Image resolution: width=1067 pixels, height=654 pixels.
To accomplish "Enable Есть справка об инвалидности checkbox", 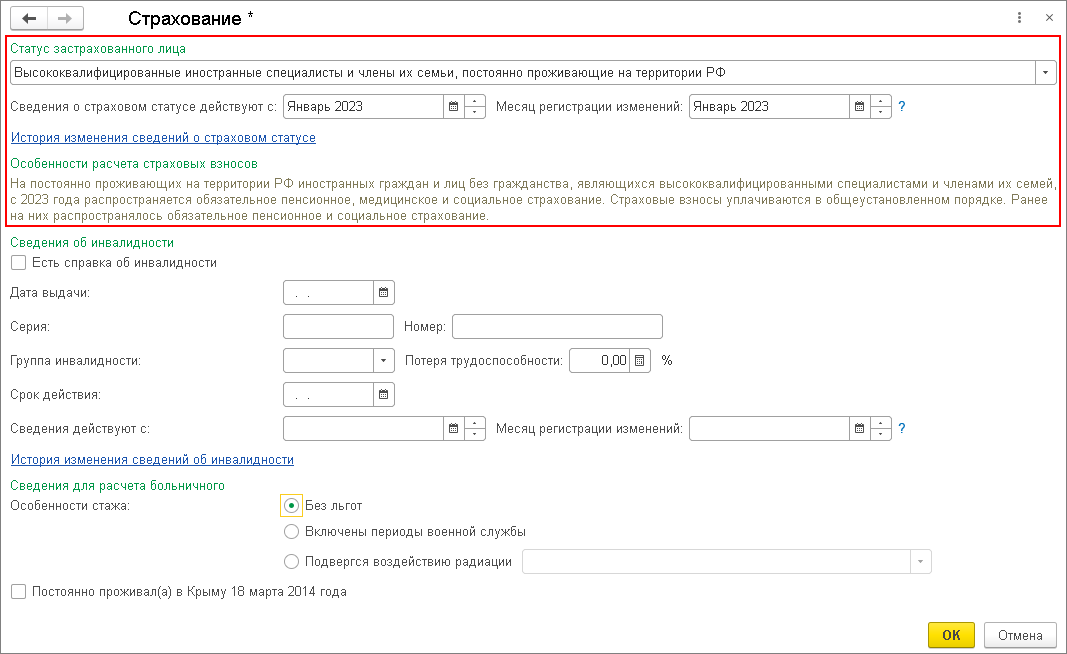I will pos(18,263).
